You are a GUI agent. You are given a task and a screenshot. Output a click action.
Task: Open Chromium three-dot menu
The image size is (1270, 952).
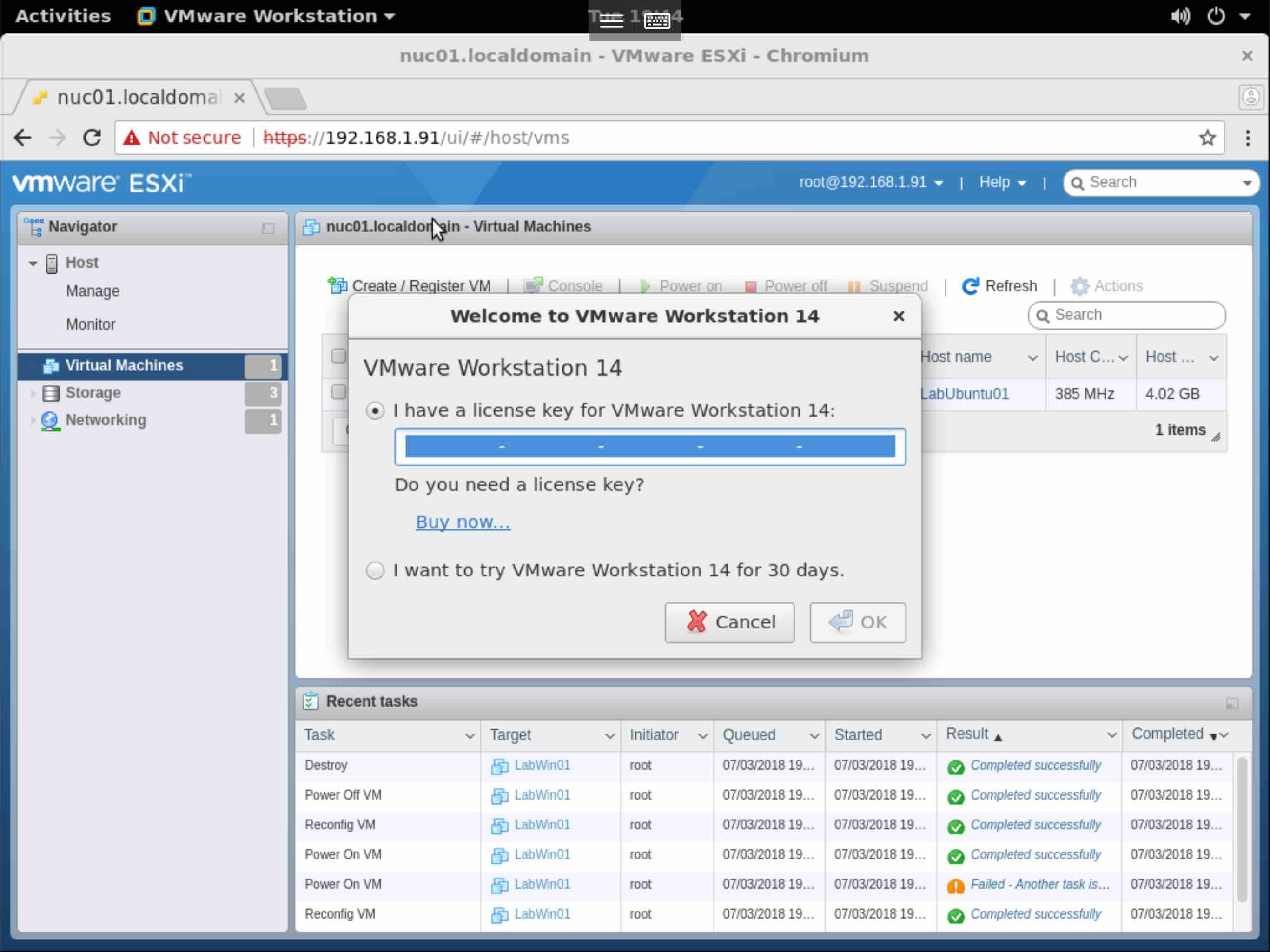coord(1247,138)
